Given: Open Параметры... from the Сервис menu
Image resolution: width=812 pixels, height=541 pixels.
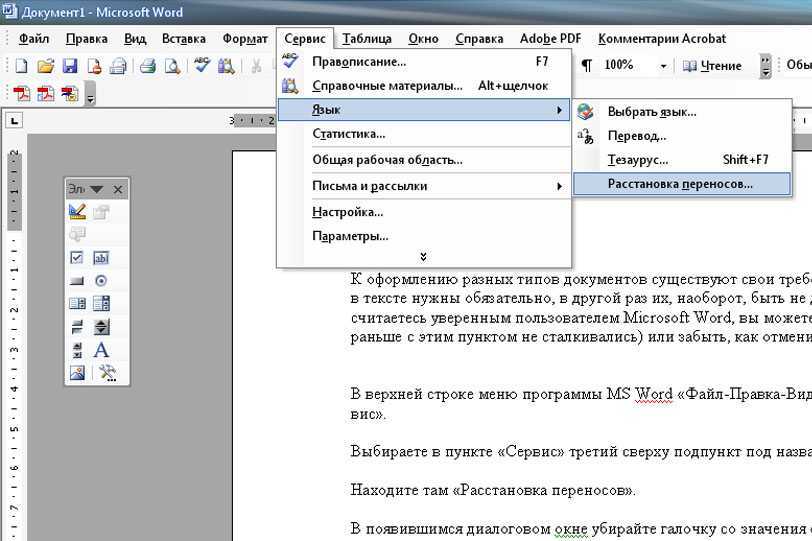Looking at the screenshot, I should (x=424, y=236).
